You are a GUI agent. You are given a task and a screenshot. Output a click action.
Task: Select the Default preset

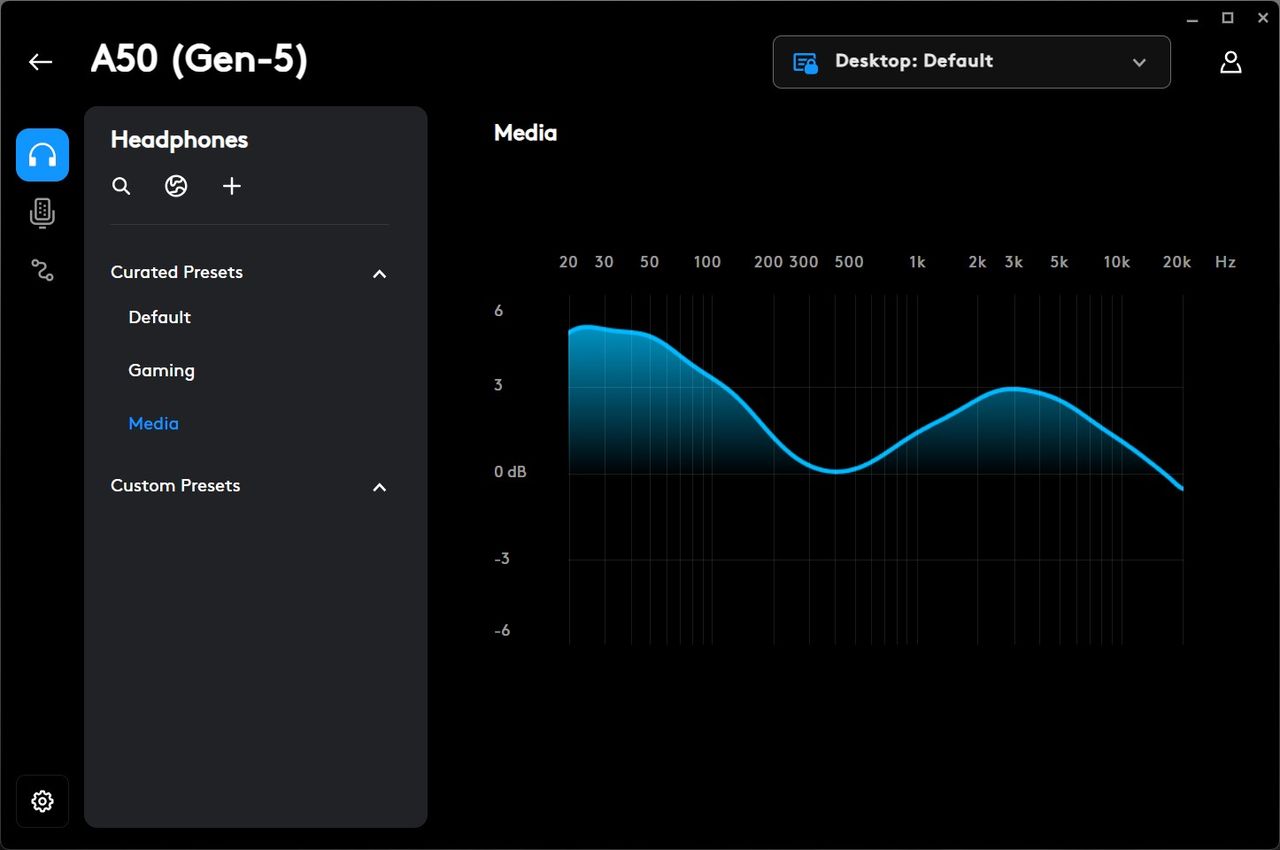(x=159, y=317)
